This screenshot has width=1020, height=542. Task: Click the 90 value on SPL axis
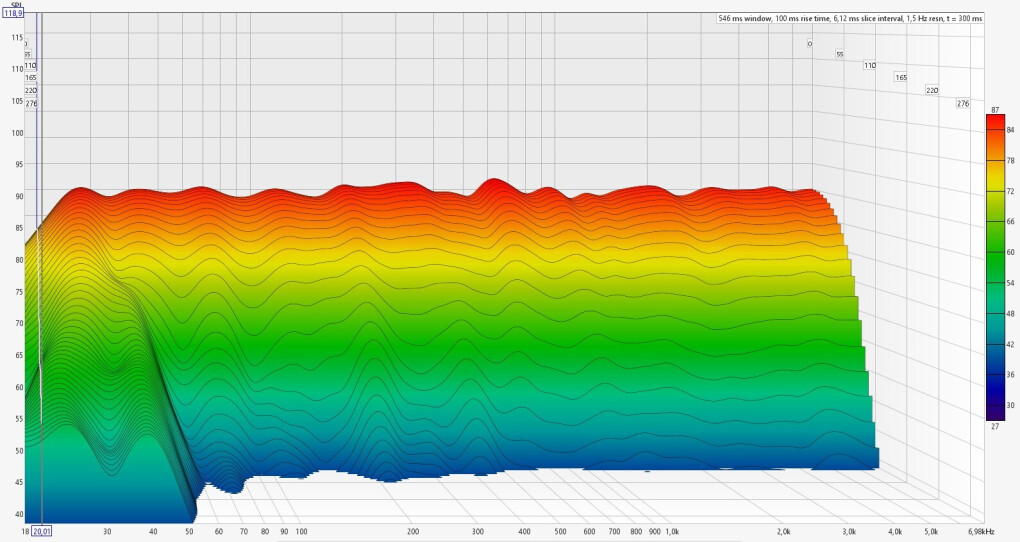coord(19,196)
